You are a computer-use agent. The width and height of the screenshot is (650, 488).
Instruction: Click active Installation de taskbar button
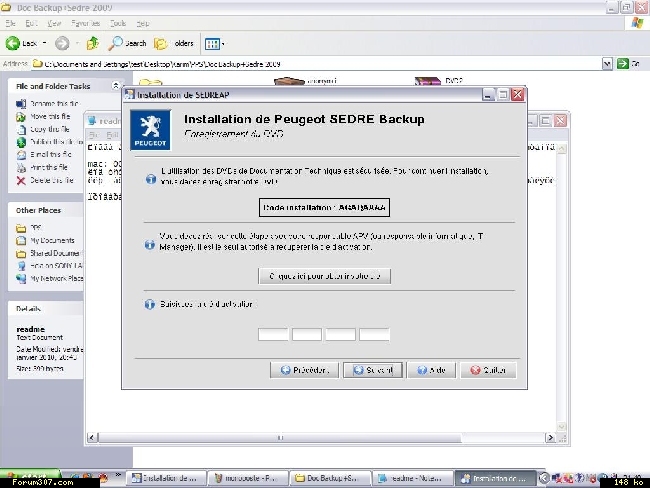click(x=496, y=478)
